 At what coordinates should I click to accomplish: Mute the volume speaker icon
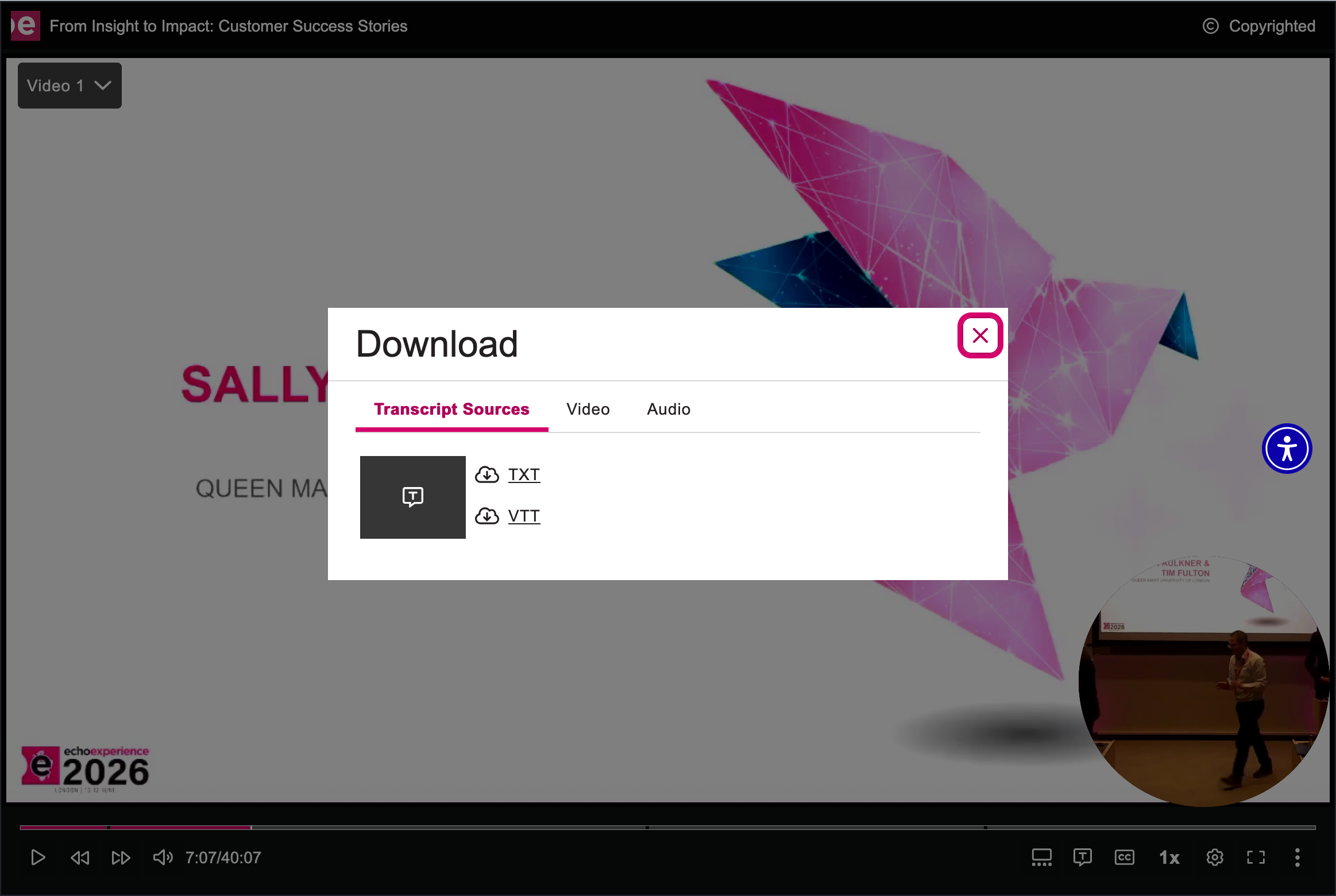pos(163,858)
